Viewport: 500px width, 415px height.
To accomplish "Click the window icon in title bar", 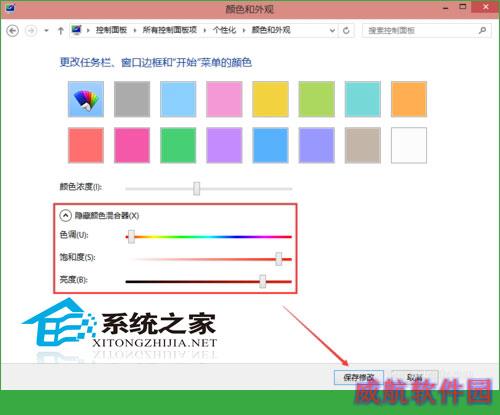I will [10, 8].
